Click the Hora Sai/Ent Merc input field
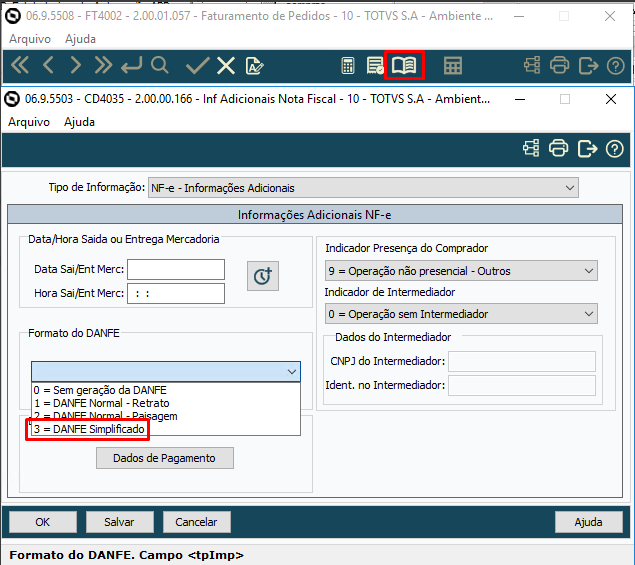This screenshot has width=635, height=565. point(176,294)
